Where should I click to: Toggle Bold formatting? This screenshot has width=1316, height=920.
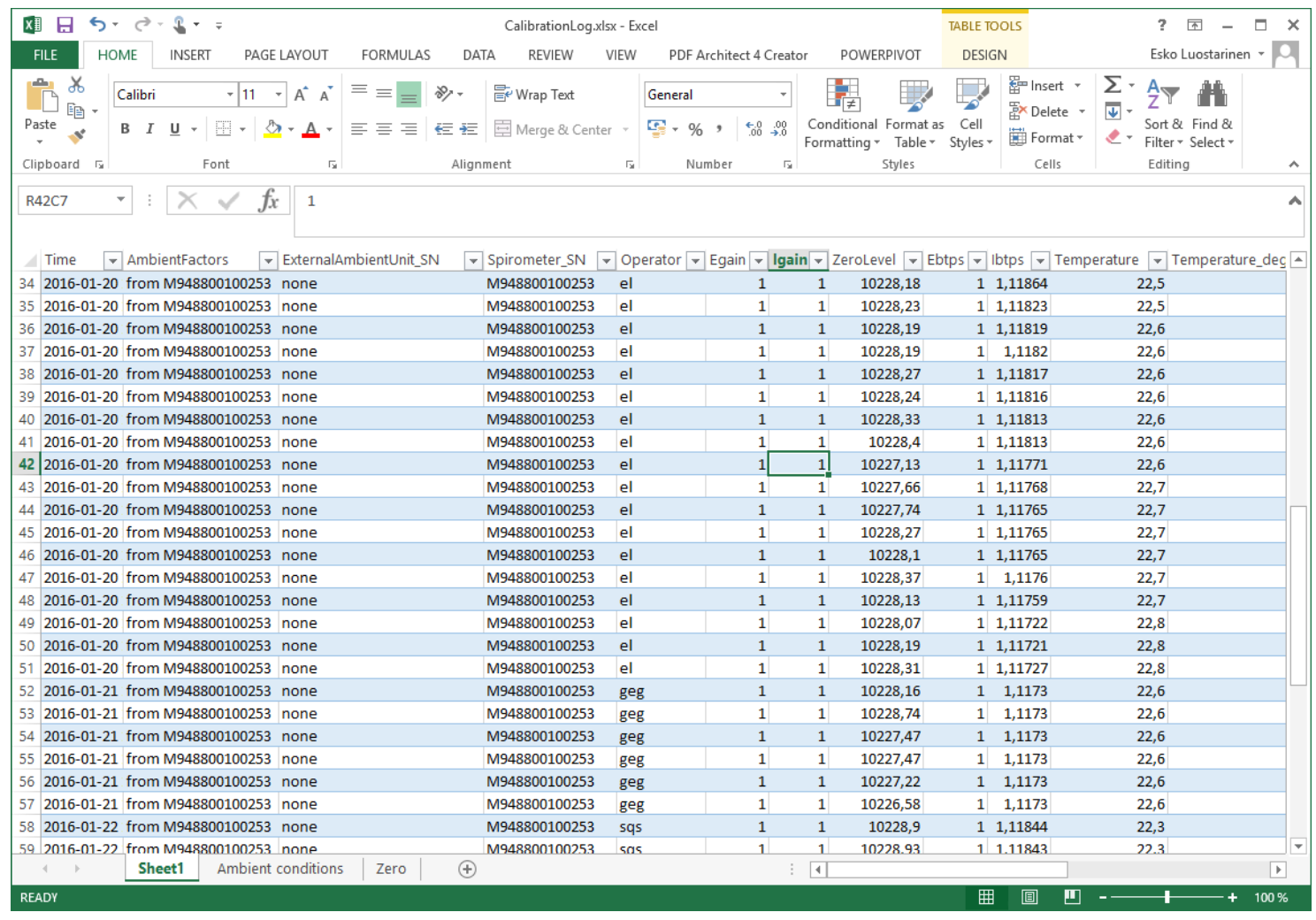point(125,129)
